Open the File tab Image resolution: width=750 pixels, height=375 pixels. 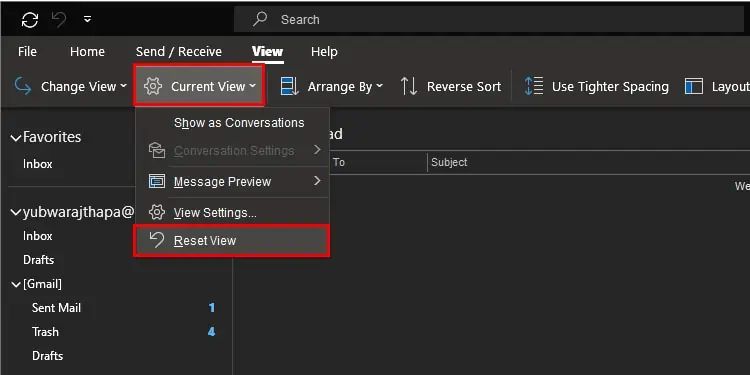27,52
